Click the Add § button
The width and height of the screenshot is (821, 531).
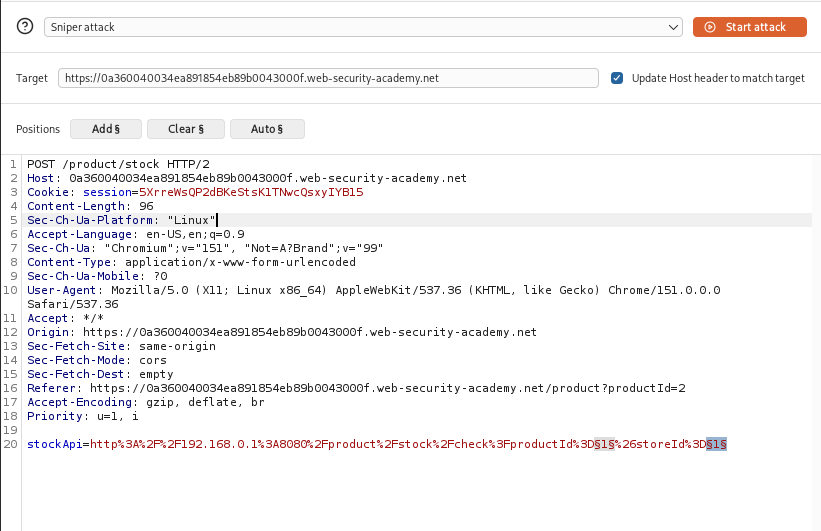(x=106, y=129)
